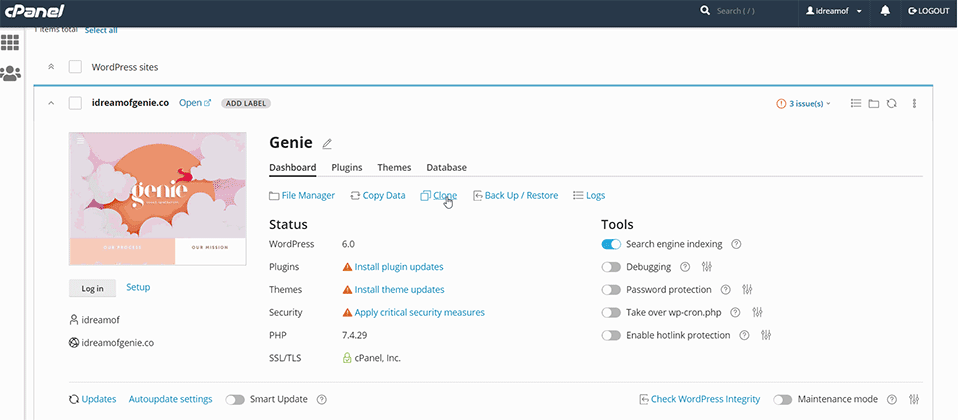Click Install theme updates
Image resolution: width=958 pixels, height=420 pixels.
point(400,289)
